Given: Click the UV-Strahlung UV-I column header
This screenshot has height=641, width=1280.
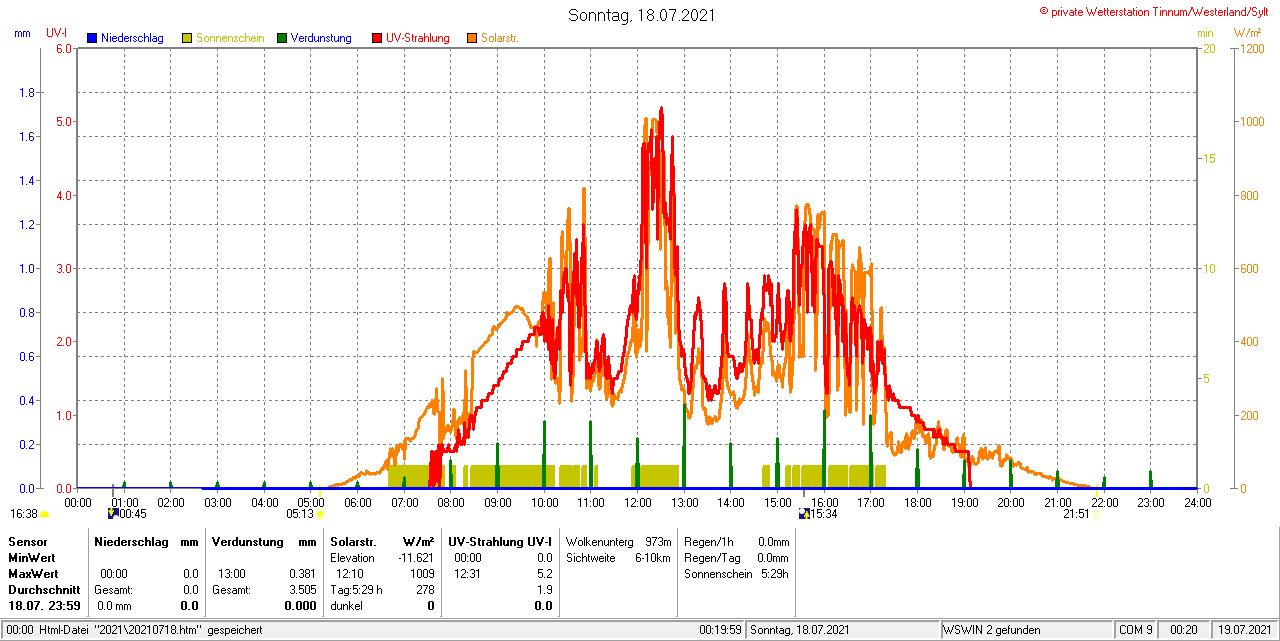Looking at the screenshot, I should coord(500,541).
